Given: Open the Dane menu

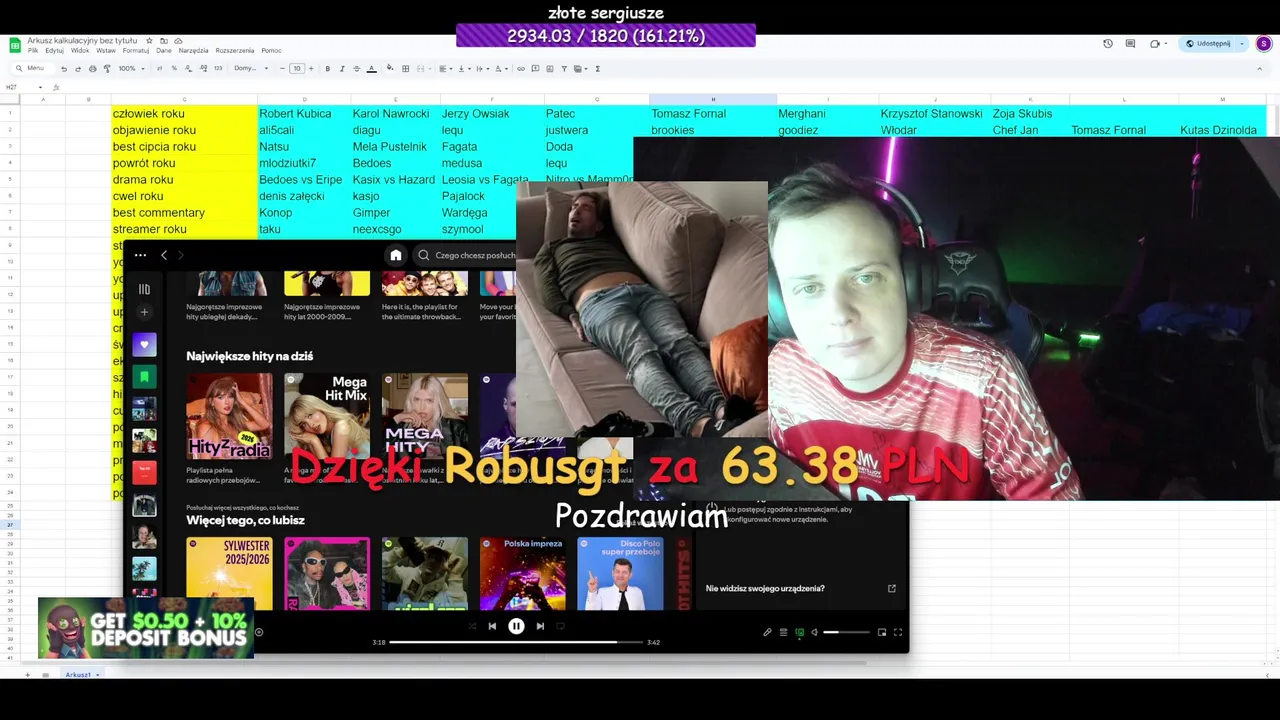Looking at the screenshot, I should click(x=164, y=50).
